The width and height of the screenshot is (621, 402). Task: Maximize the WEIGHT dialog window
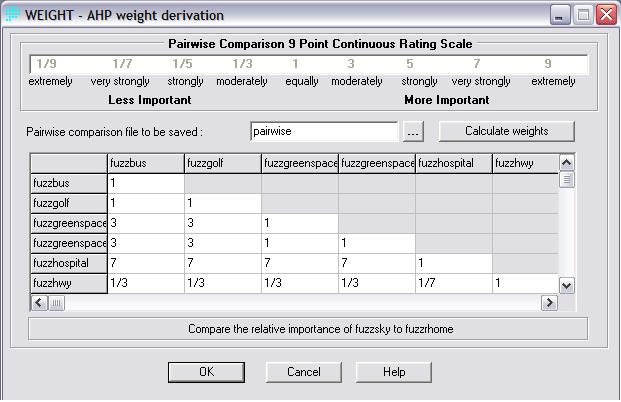coord(584,15)
